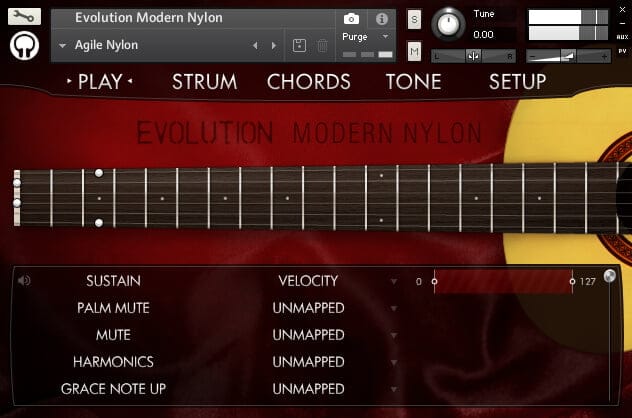Expand the GRACE NOTE UP dropdown
Image resolution: width=632 pixels, height=418 pixels.
[394, 389]
